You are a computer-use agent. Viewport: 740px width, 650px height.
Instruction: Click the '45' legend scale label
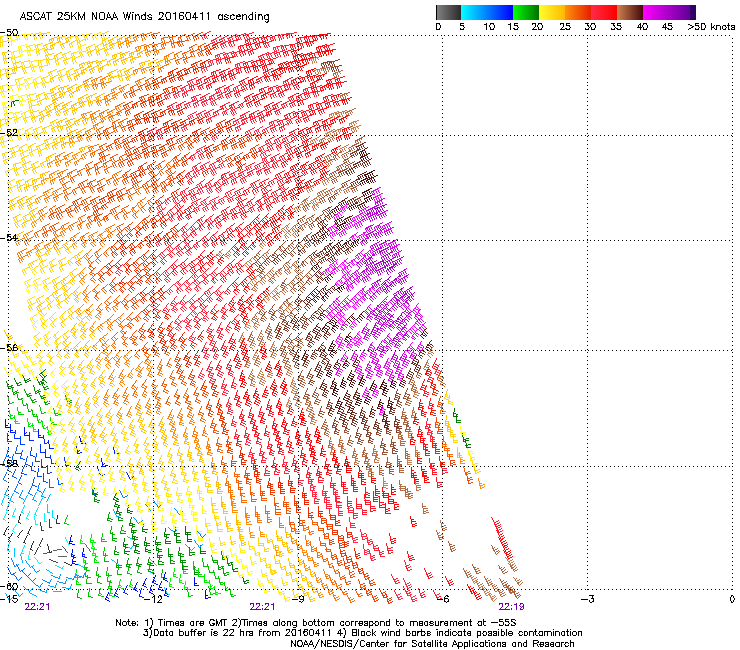667,26
